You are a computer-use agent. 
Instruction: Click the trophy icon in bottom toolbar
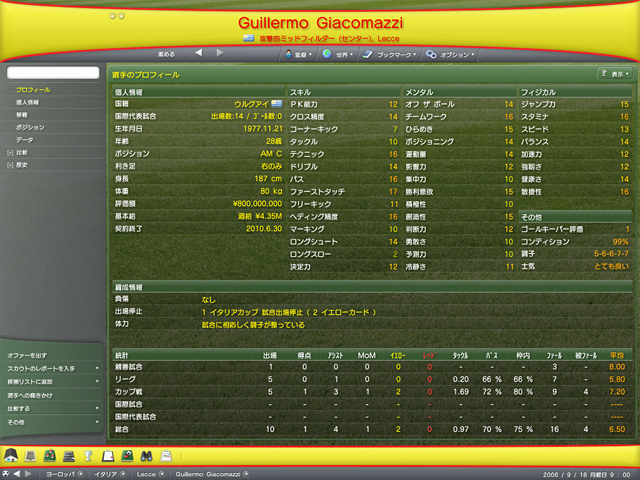click(x=86, y=456)
